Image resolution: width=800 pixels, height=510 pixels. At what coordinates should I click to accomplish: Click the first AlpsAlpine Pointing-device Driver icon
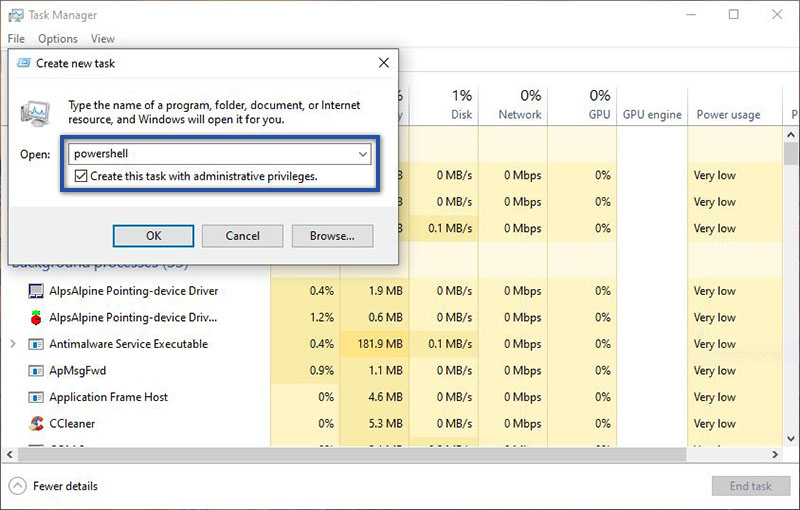(37, 291)
